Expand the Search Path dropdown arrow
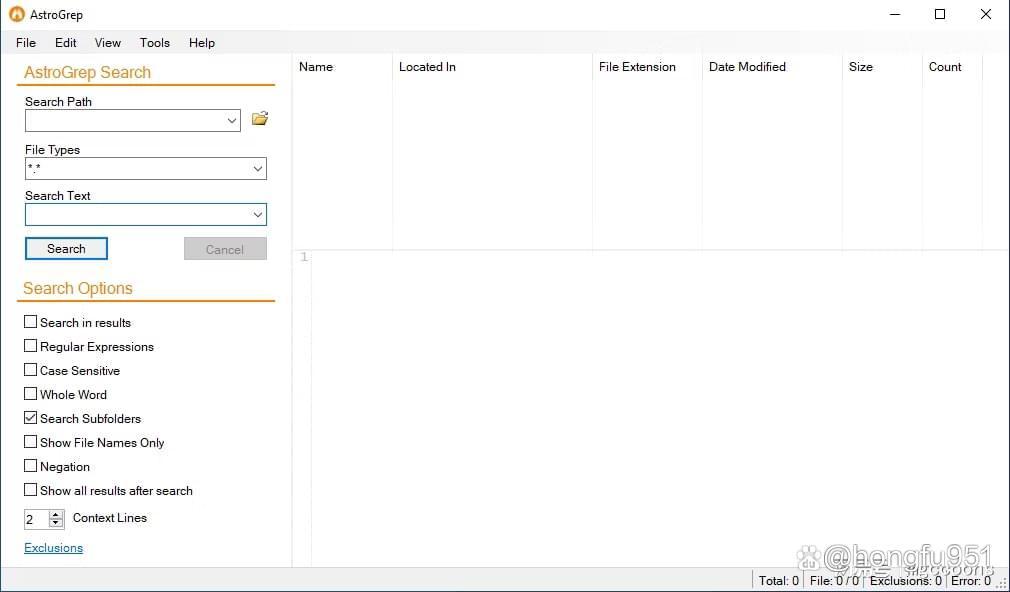The image size is (1010, 592). tap(232, 120)
